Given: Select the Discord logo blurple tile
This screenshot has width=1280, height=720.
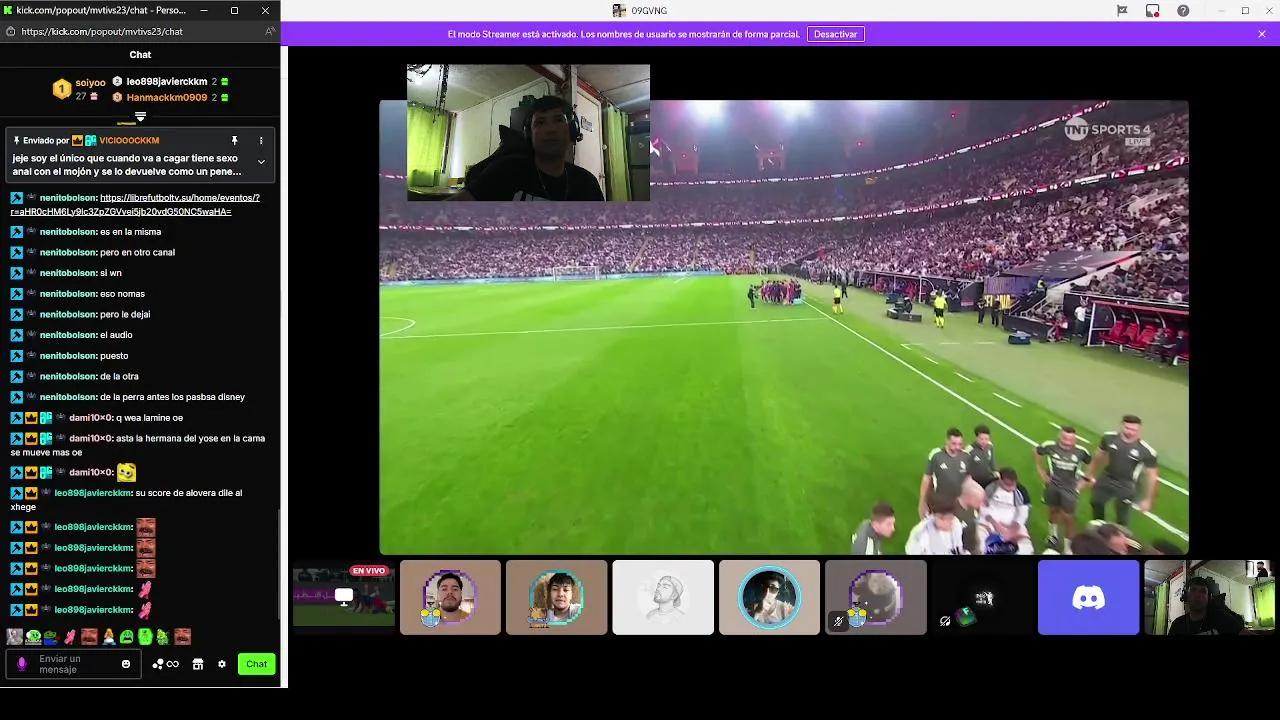Looking at the screenshot, I should (1088, 597).
